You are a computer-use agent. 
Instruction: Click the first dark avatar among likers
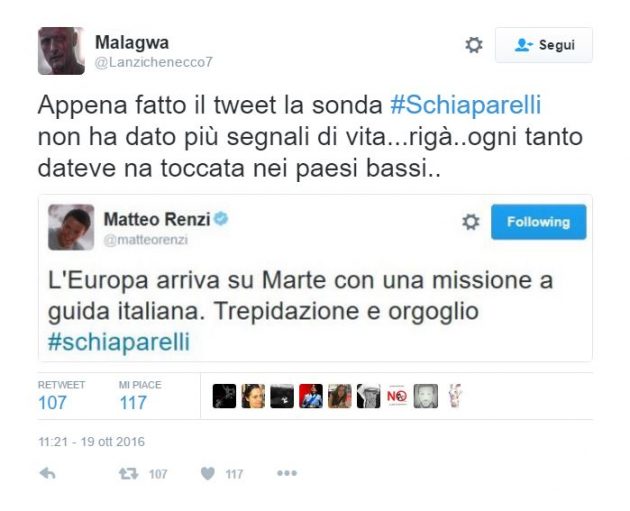pos(224,396)
